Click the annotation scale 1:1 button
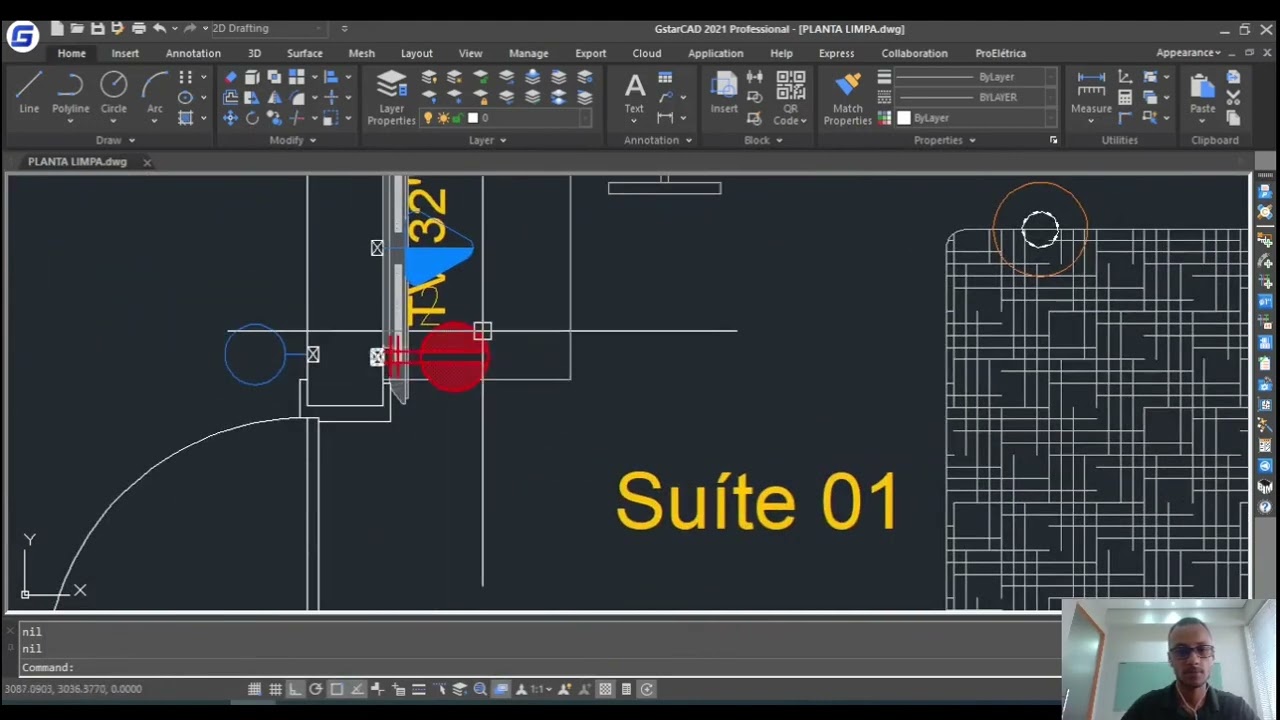This screenshot has height=720, width=1280. pos(538,689)
